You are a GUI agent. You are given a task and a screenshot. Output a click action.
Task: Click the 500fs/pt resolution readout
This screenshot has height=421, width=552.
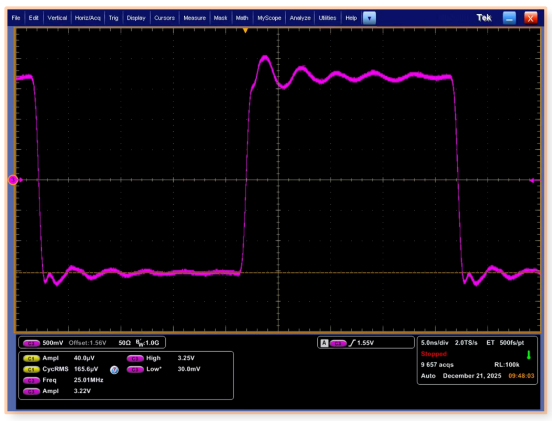512,343
